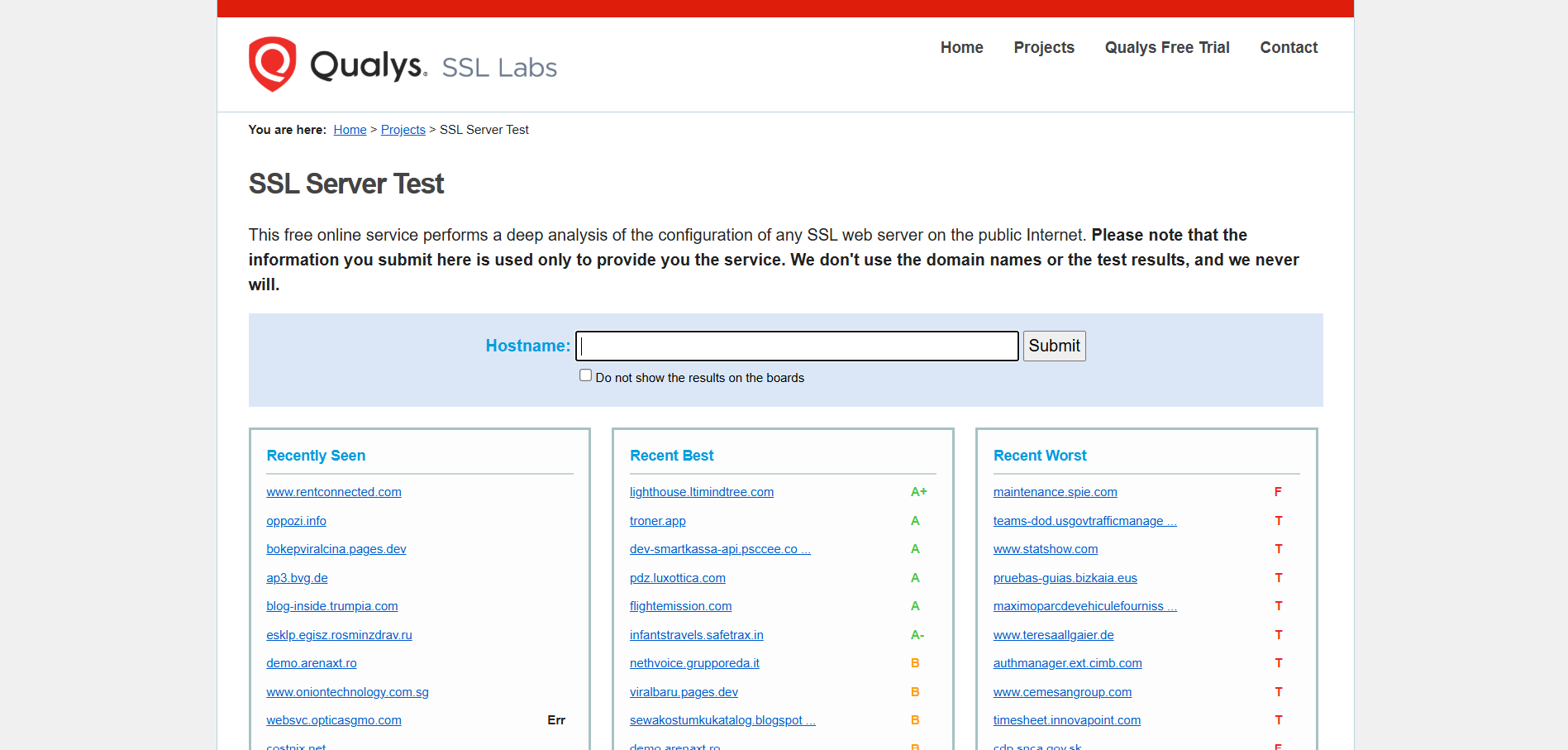Click the Err status beside websvc.opticasgmo.com

556,720
